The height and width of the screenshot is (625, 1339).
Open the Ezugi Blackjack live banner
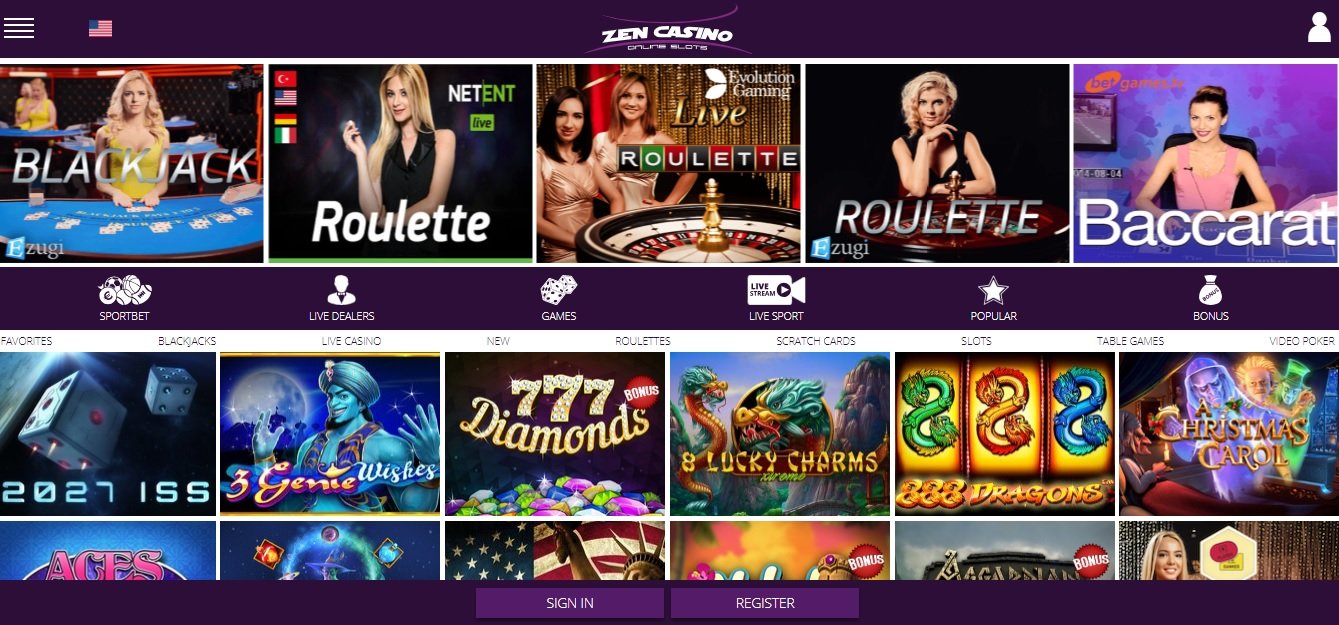pyautogui.click(x=132, y=164)
